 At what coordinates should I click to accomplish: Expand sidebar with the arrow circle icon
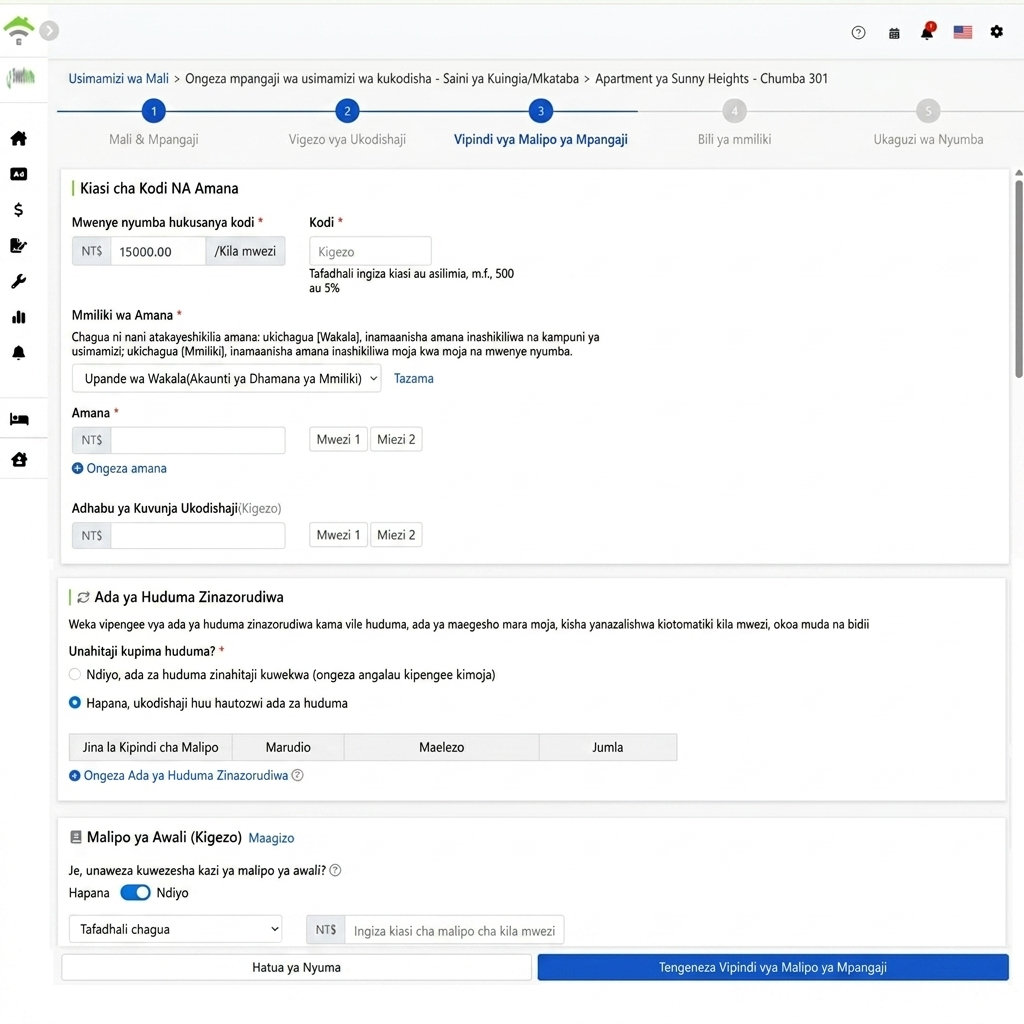(49, 30)
